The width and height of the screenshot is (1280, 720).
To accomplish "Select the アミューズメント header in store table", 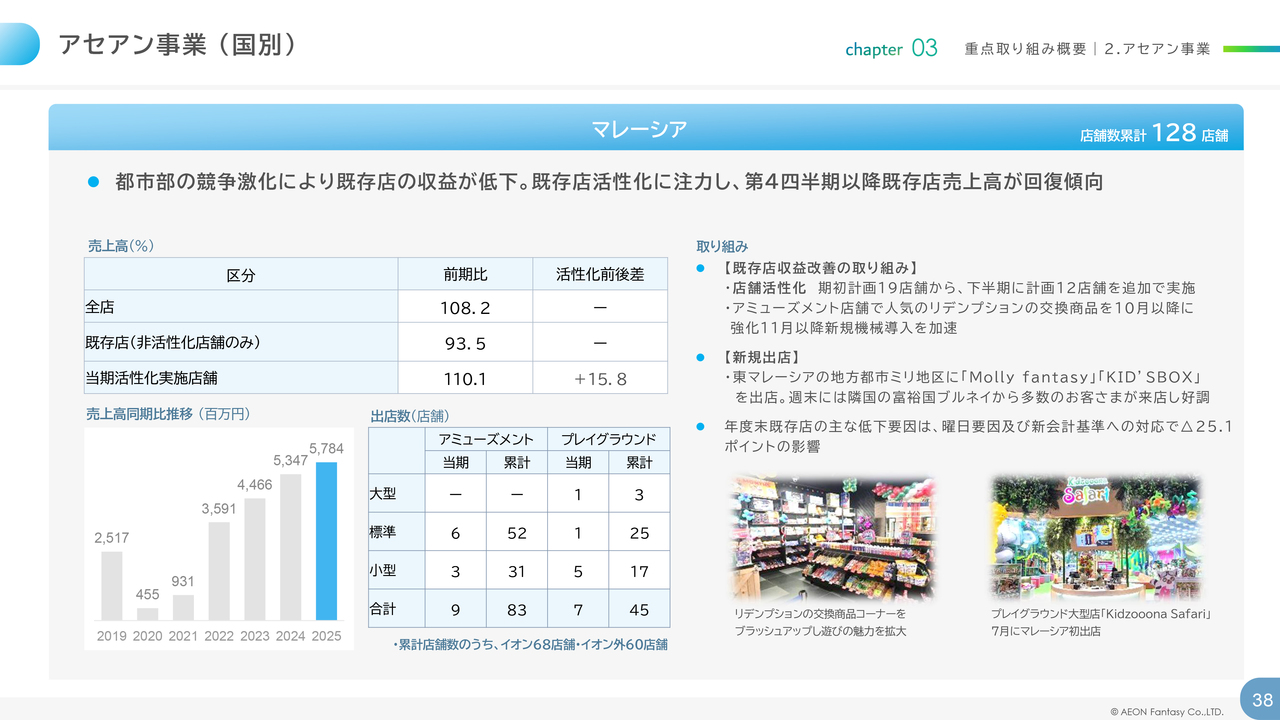I will 486,439.
